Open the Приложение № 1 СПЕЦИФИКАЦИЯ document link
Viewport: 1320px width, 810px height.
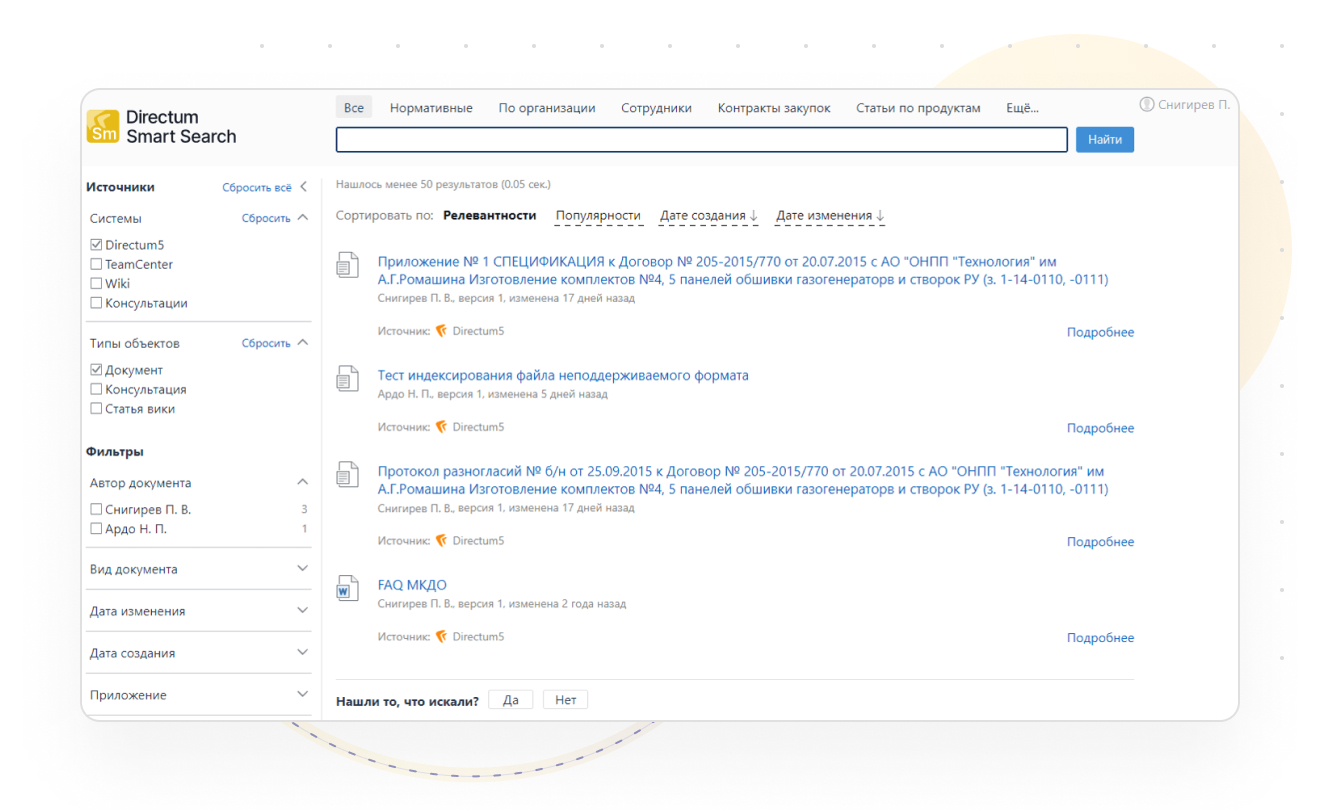tap(743, 270)
